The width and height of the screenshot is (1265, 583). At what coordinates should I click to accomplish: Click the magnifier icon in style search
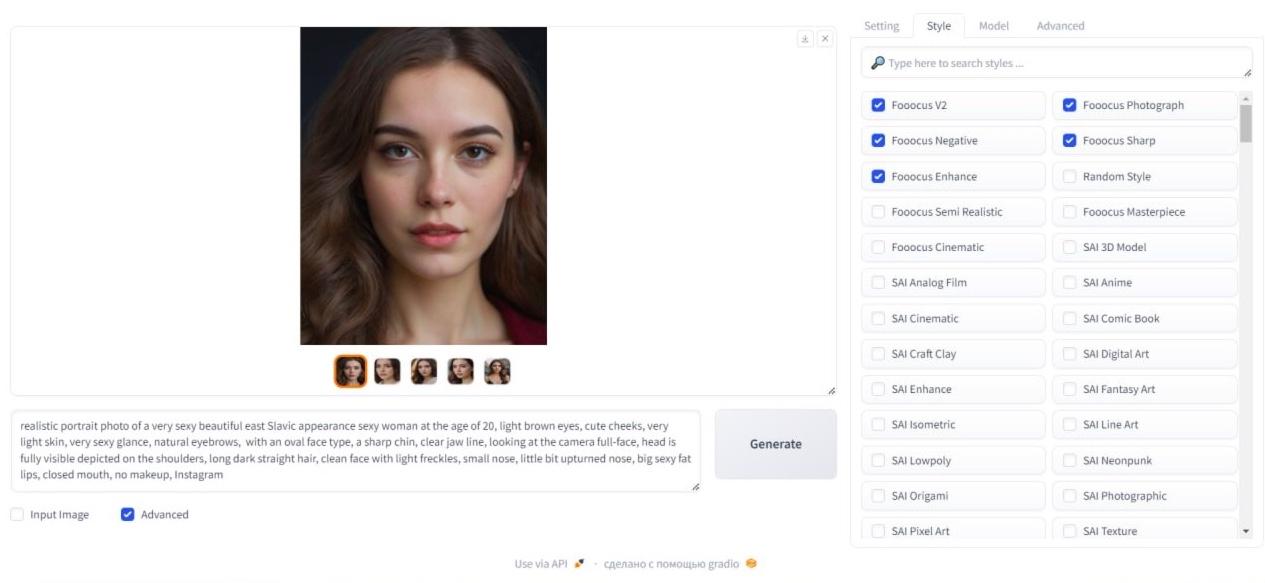tap(877, 63)
